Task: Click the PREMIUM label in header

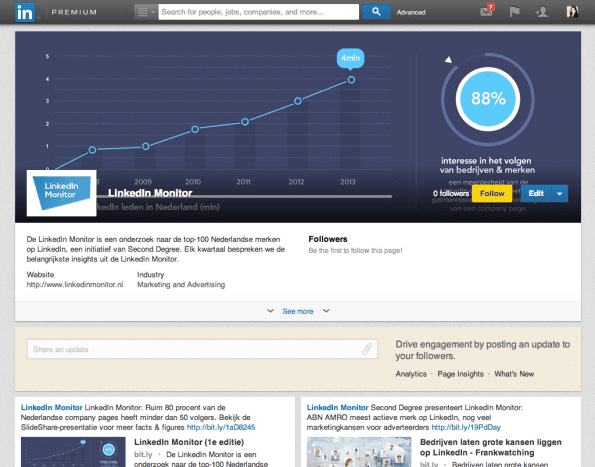Action: click(x=74, y=12)
